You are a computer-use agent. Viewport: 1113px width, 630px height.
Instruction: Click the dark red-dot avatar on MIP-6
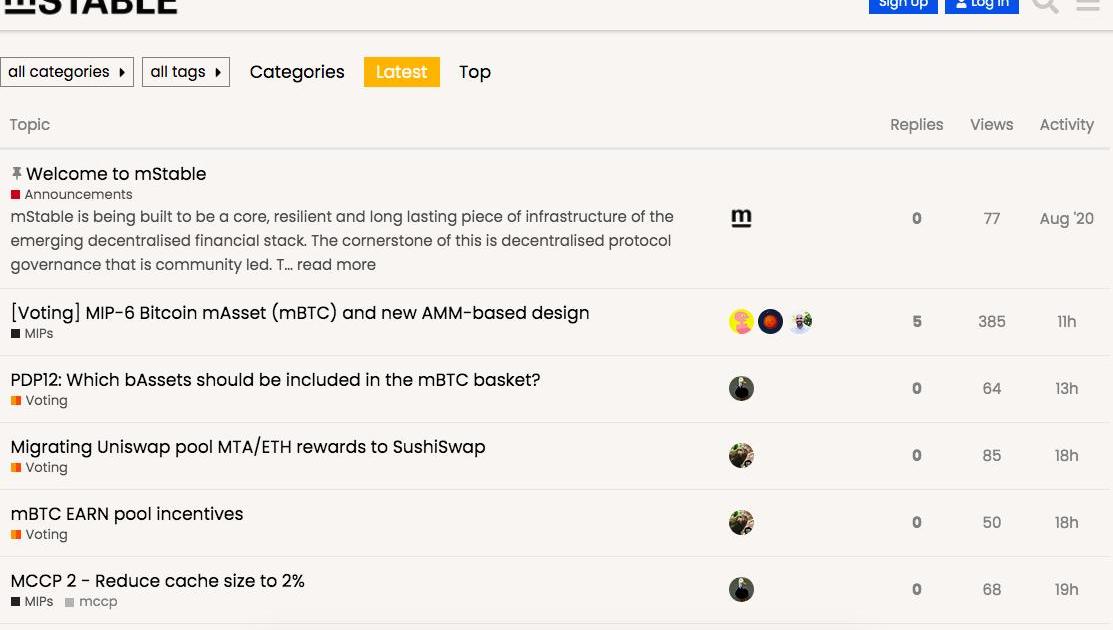point(770,322)
